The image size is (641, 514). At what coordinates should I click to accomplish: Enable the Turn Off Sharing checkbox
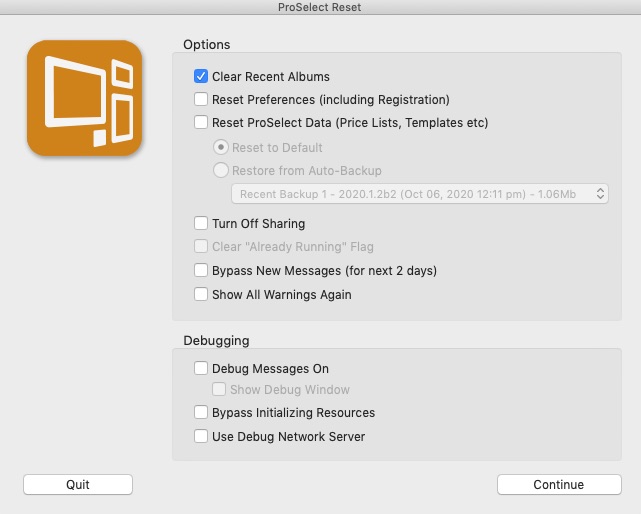(201, 224)
